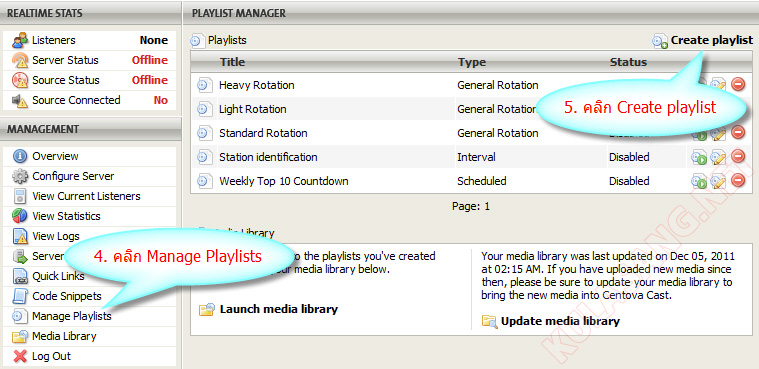Click the REALTIME STATS panel heading
759x369 pixels.
(x=45, y=13)
